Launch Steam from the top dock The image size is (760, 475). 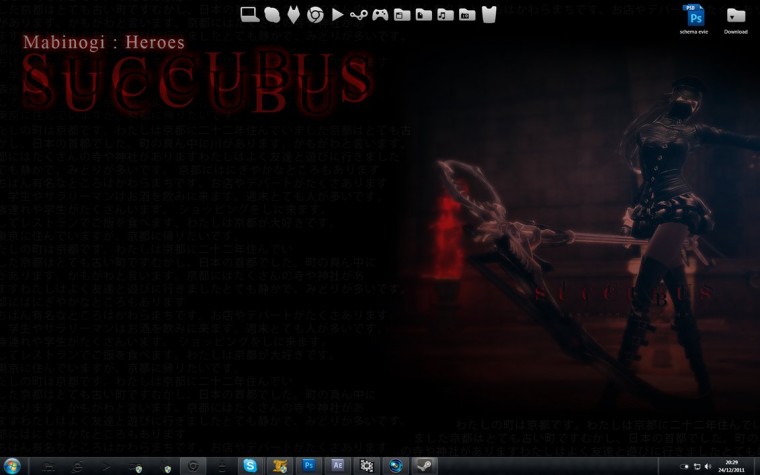(x=359, y=15)
